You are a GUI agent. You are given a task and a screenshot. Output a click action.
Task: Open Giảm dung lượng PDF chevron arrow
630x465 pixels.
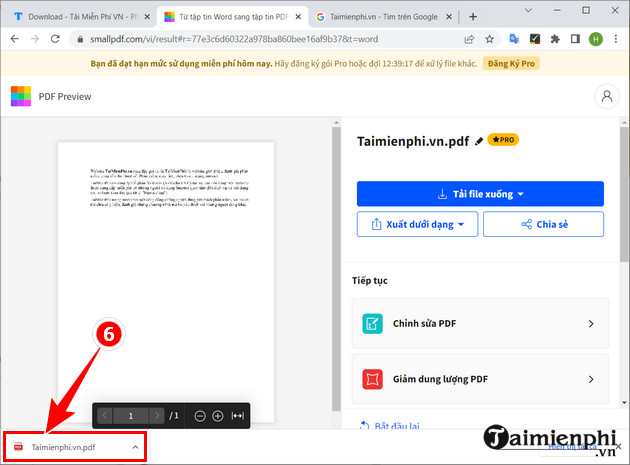coord(591,379)
